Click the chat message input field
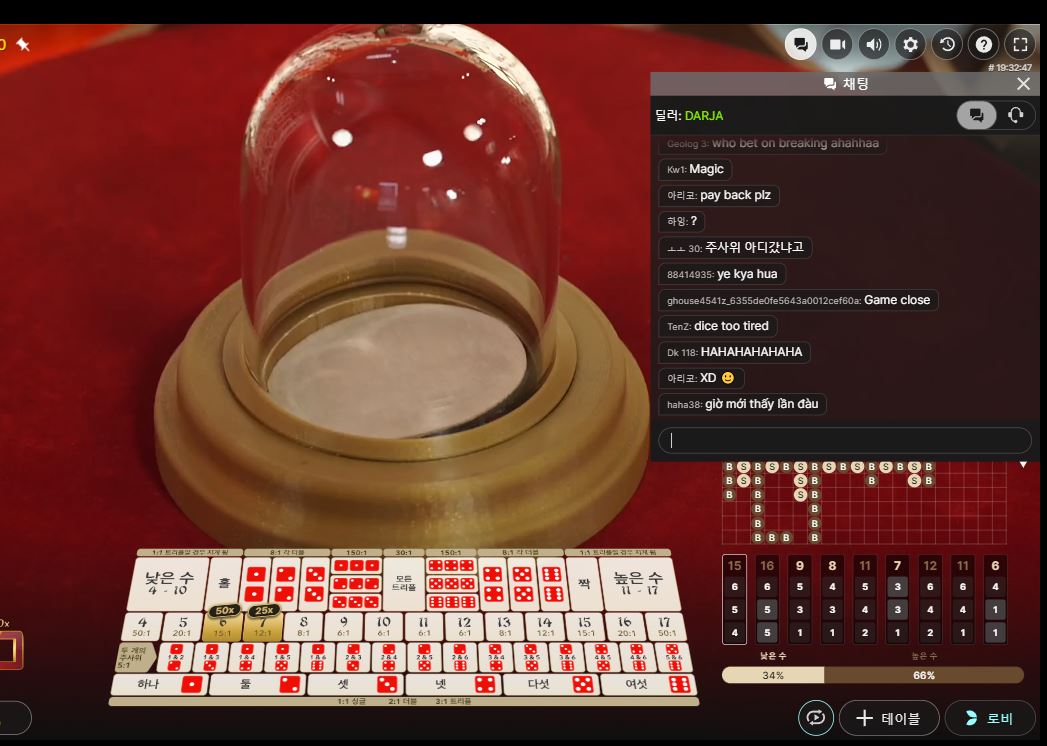 coord(845,441)
